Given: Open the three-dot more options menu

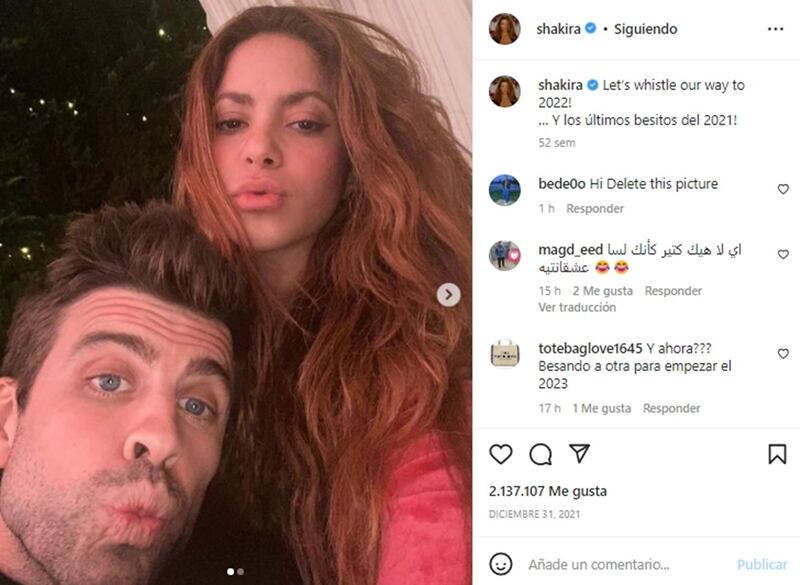Looking at the screenshot, I should tap(775, 29).
